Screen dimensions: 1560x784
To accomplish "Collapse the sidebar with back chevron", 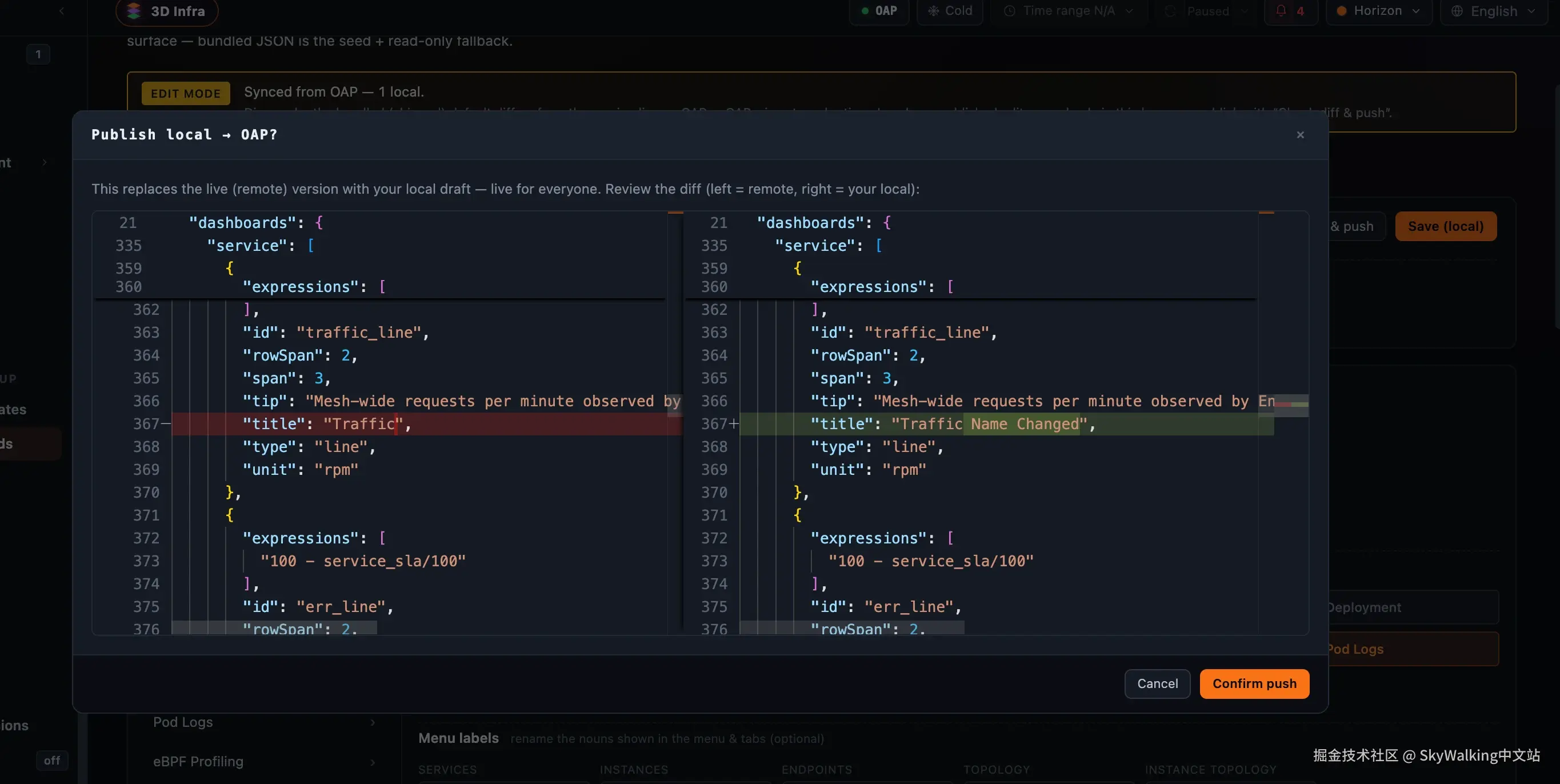I will click(x=61, y=11).
